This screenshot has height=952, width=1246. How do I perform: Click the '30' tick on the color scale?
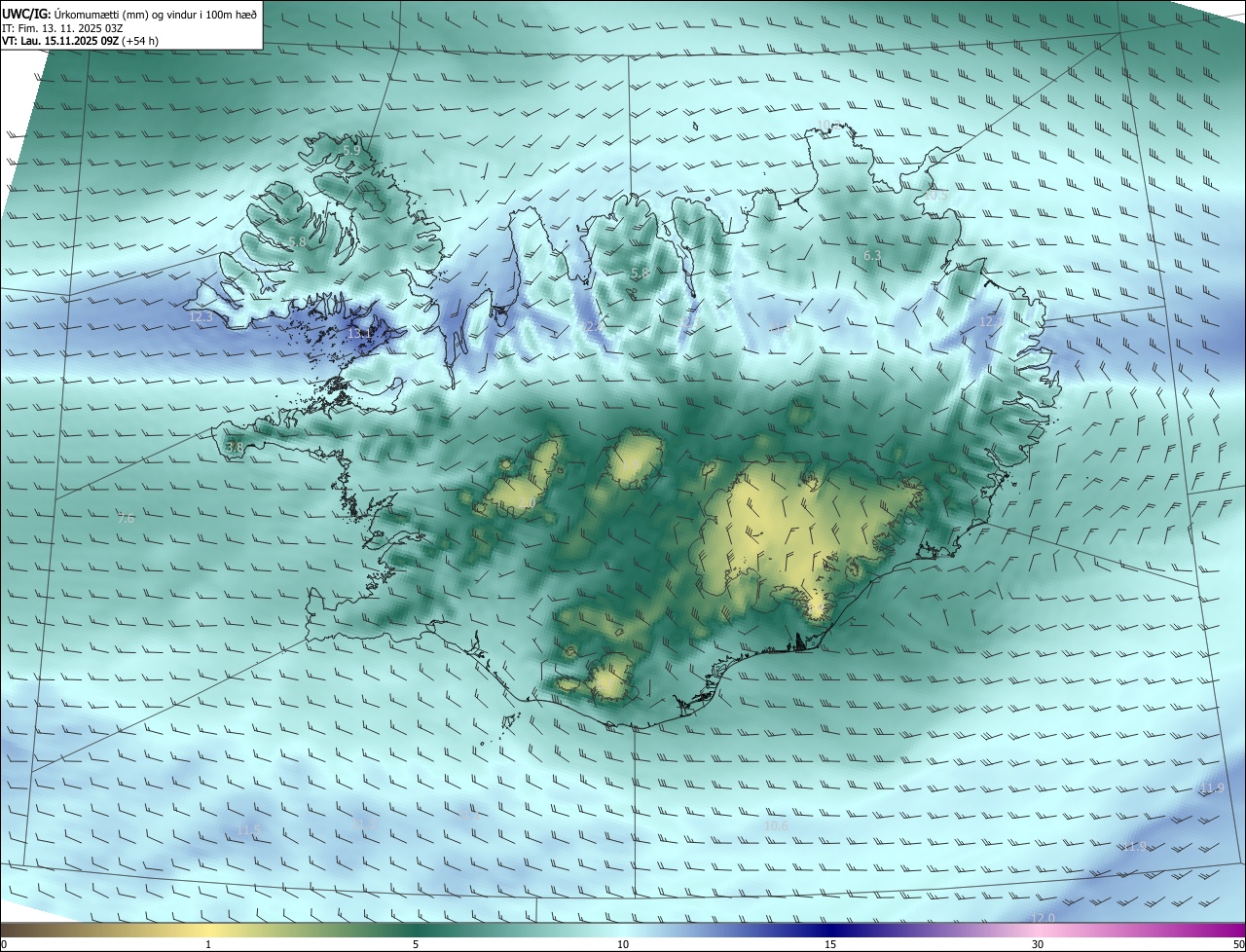coord(1038,944)
